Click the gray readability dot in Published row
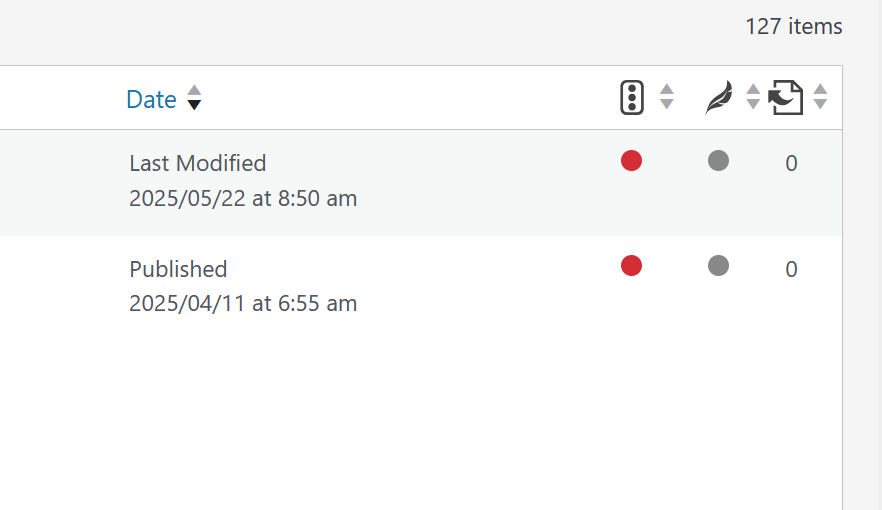Image resolution: width=882 pixels, height=510 pixels. [x=718, y=265]
